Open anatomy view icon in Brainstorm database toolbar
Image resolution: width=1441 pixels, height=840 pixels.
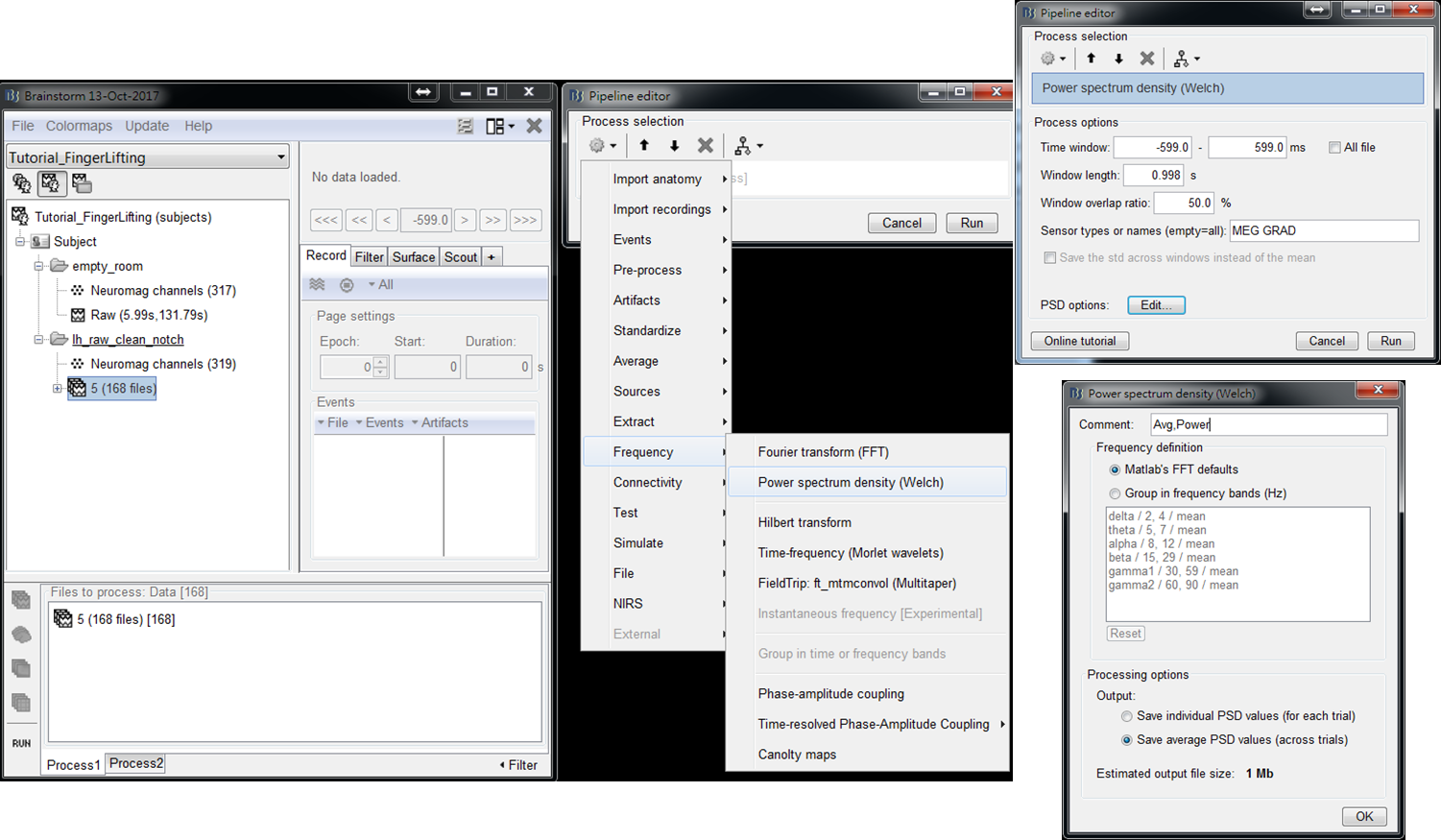pyautogui.click(x=21, y=182)
